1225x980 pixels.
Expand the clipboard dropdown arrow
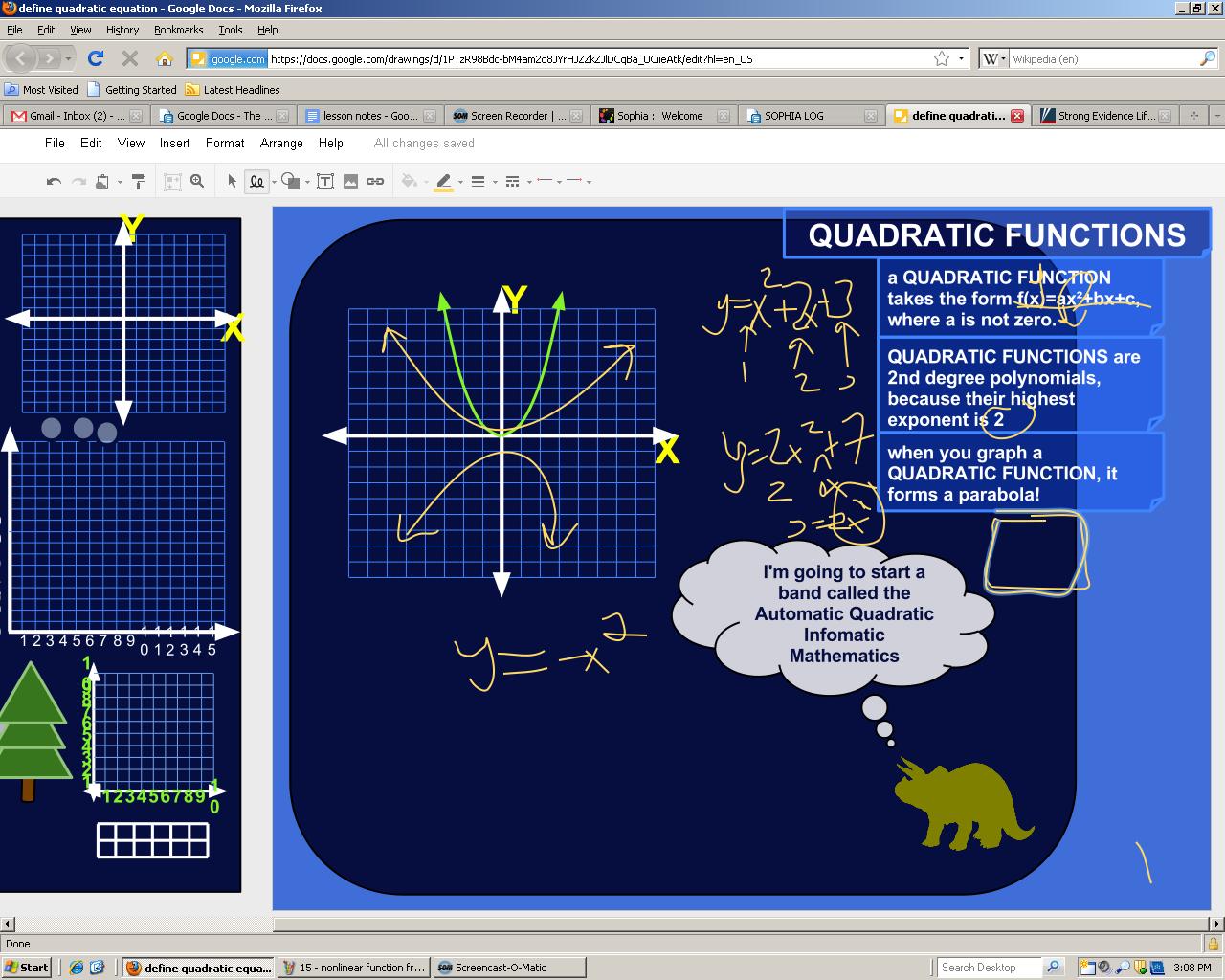coord(120,182)
